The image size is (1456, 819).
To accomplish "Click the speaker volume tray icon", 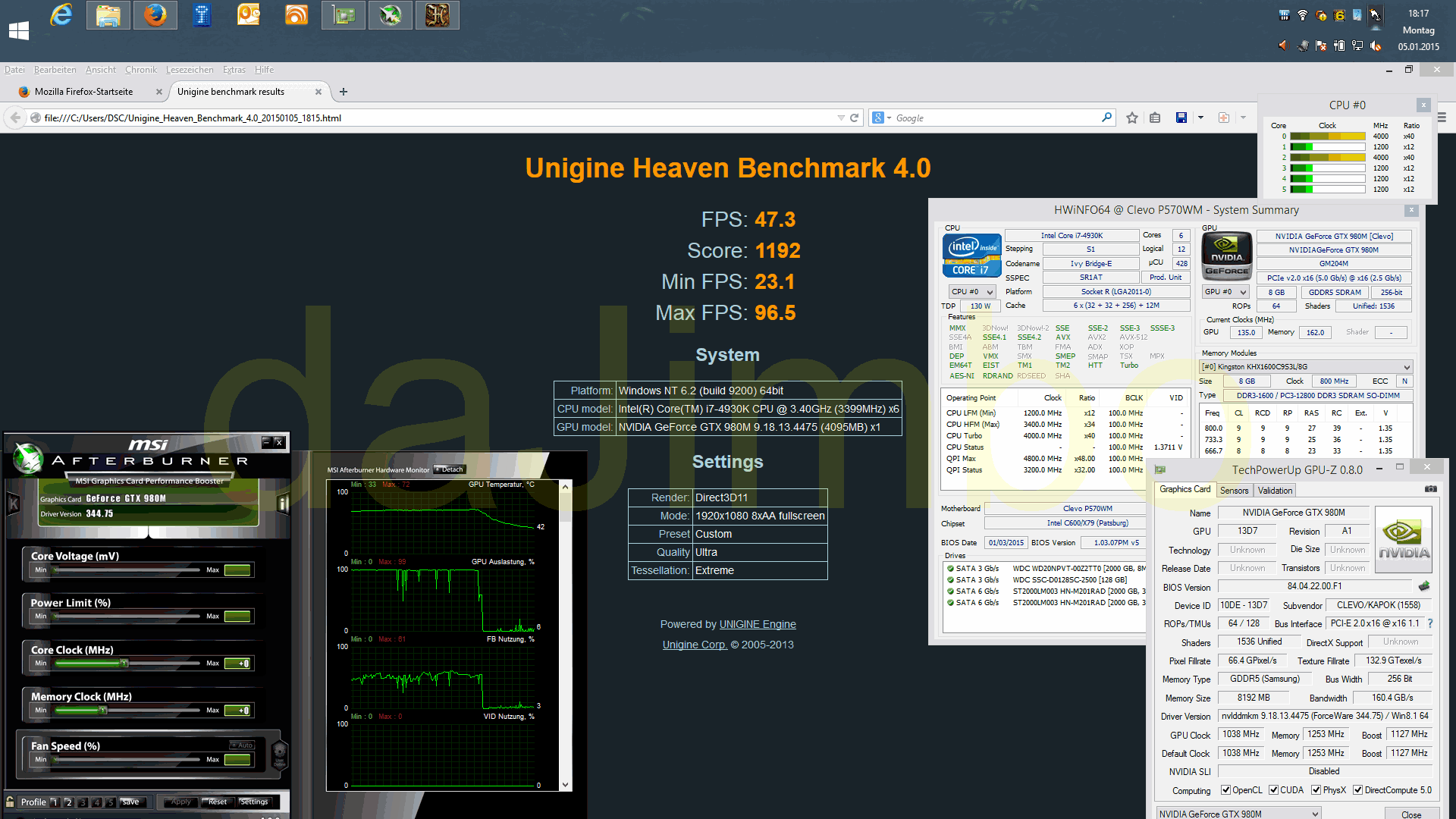I will 1283,45.
